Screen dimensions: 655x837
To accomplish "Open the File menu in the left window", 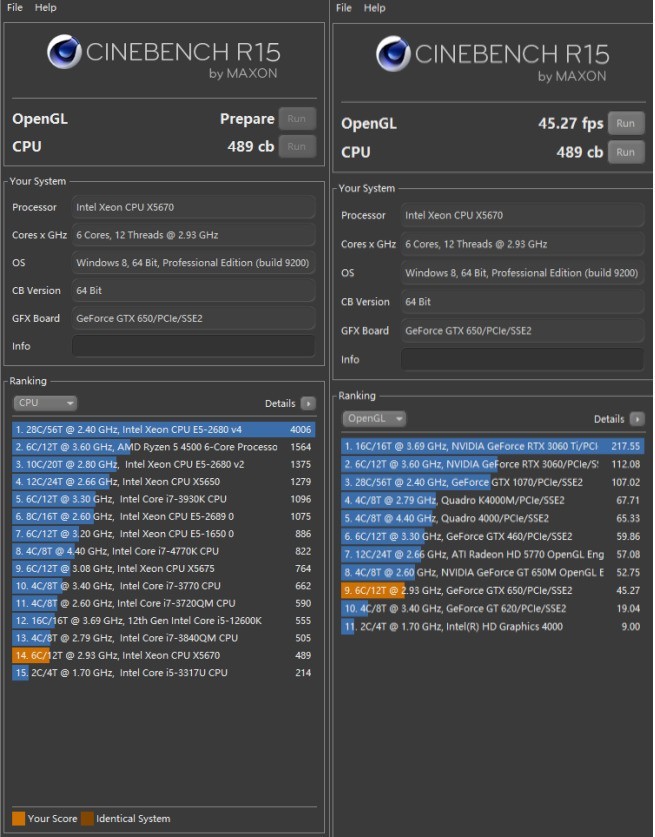I will point(15,8).
